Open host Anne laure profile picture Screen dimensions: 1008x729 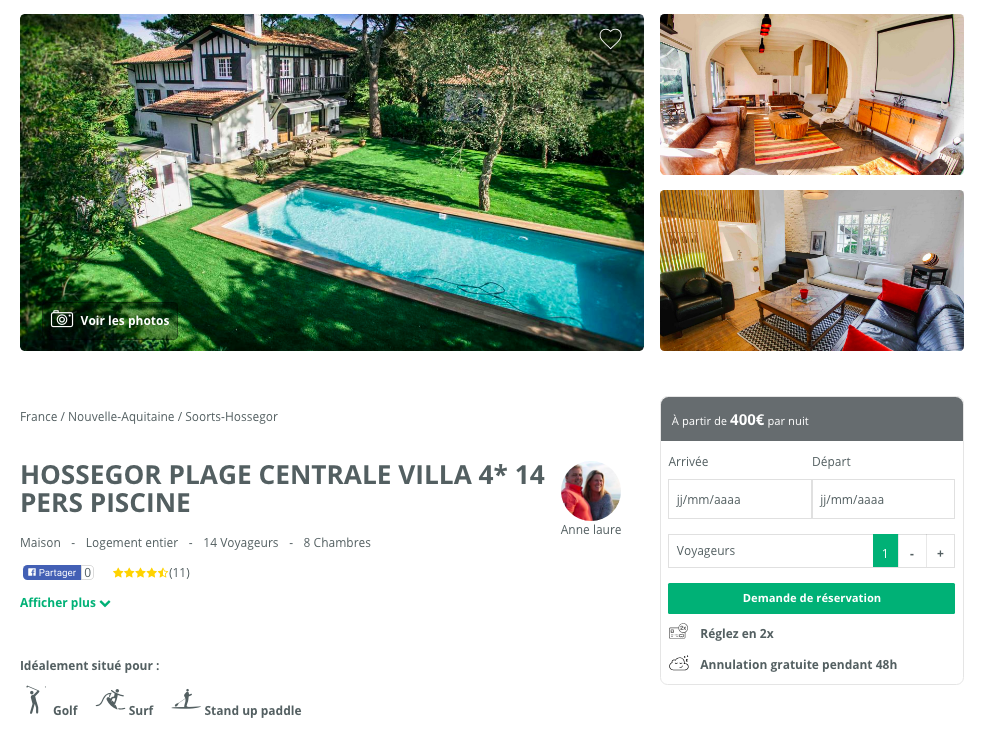[591, 491]
